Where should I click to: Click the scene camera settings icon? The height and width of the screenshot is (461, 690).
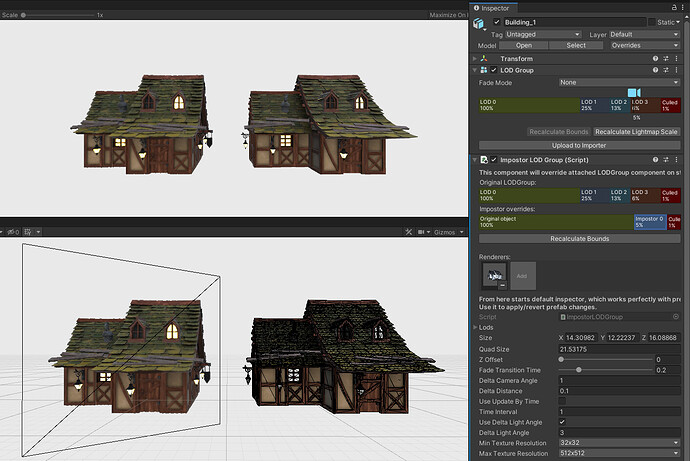421,232
